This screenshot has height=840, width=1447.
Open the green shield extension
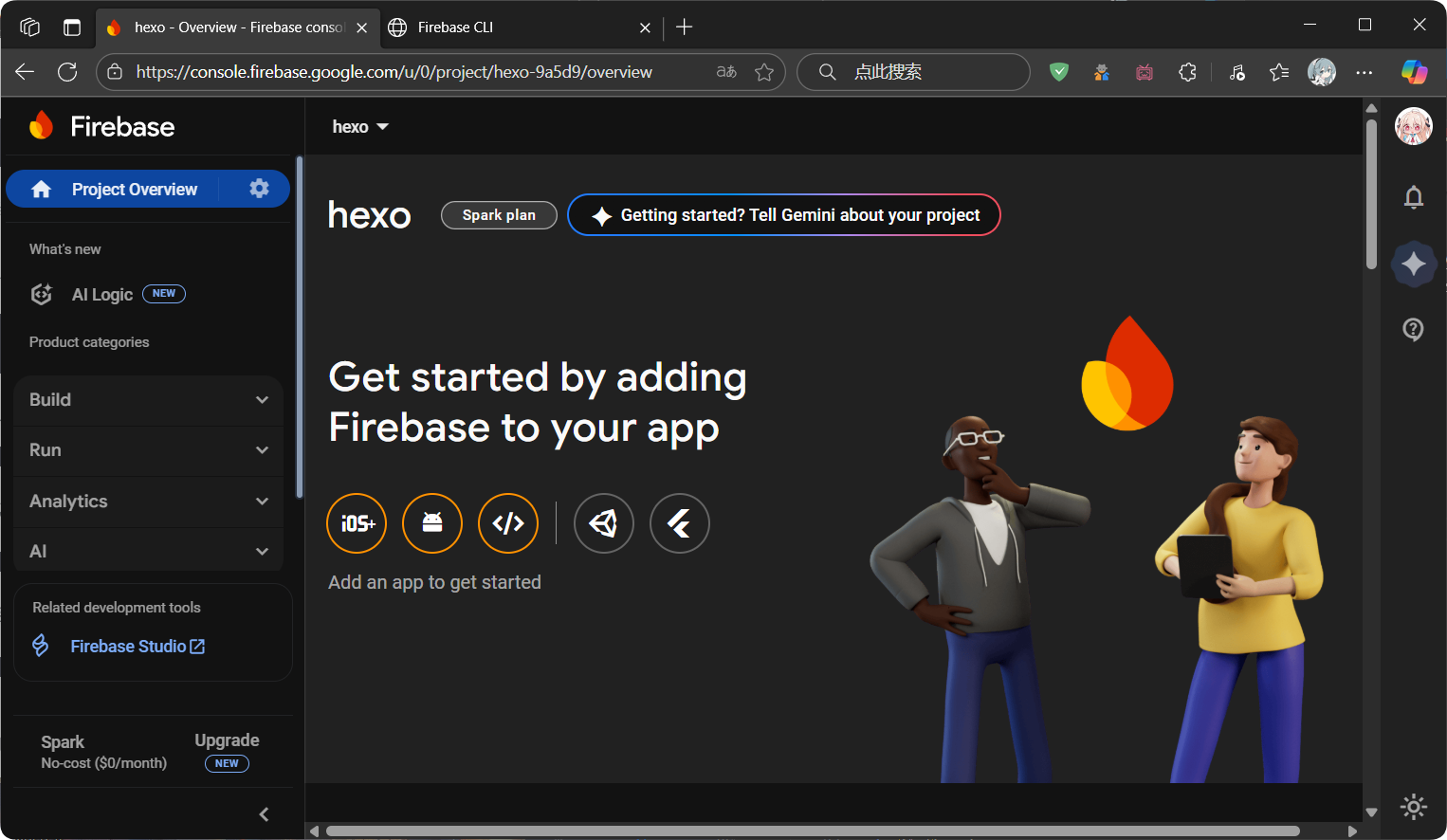point(1059,72)
